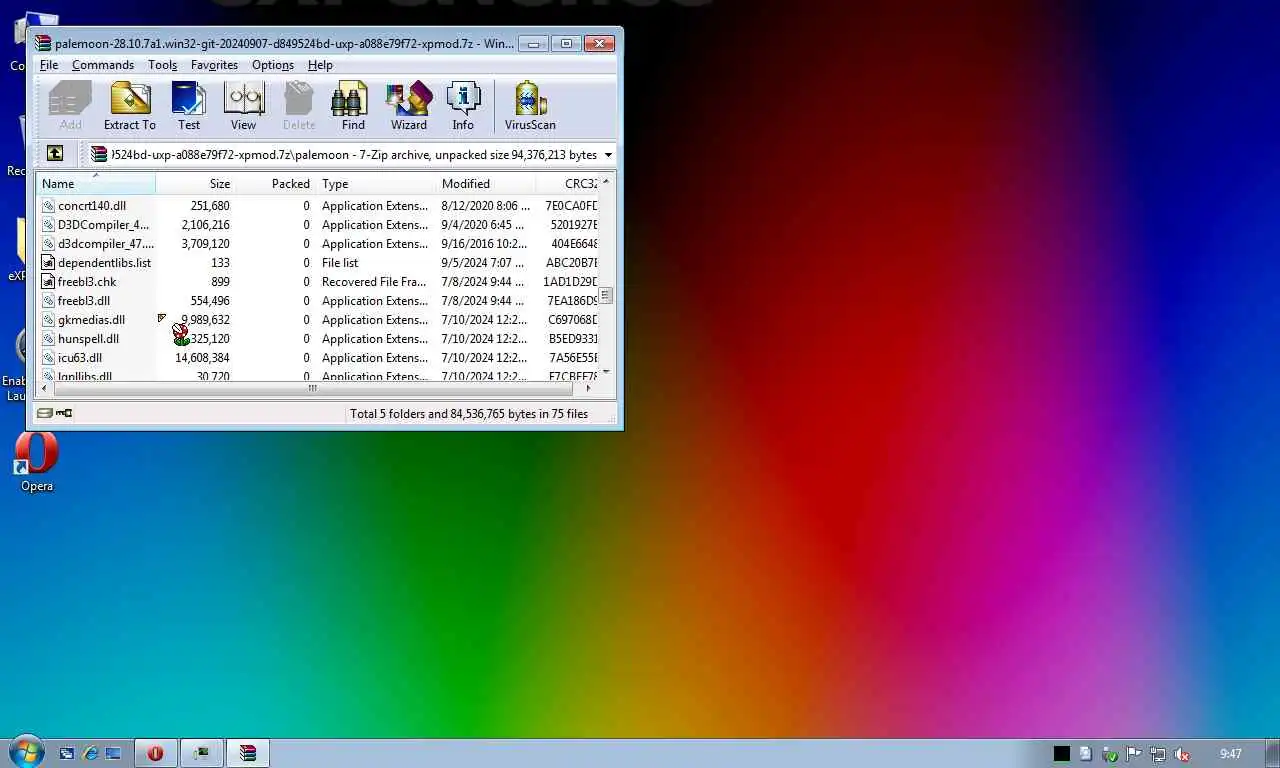1280x768 pixels.
Task: Switch to WinRAR taskbar button
Action: (x=248, y=753)
